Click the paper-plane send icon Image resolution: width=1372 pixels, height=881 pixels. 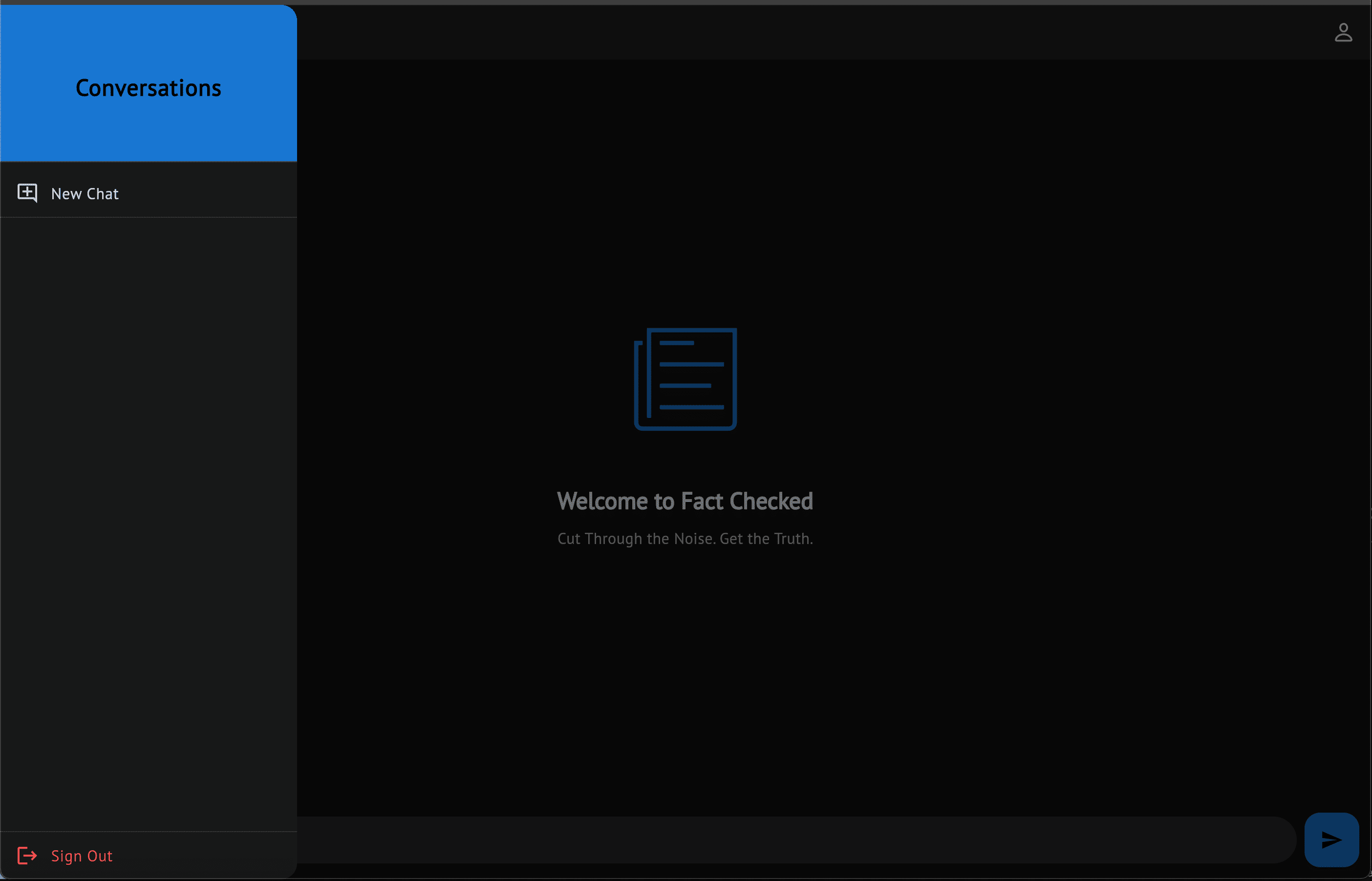(1331, 840)
